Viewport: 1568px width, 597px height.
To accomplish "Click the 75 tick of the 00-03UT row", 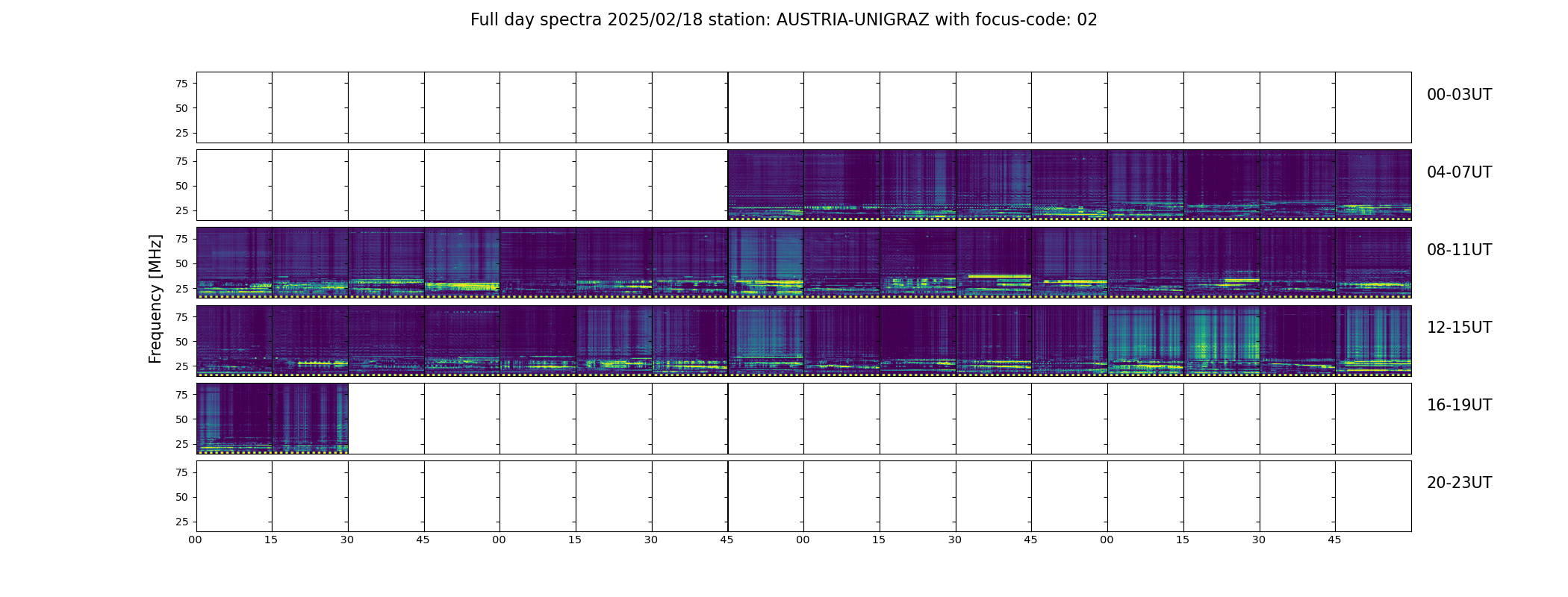I will (181, 84).
